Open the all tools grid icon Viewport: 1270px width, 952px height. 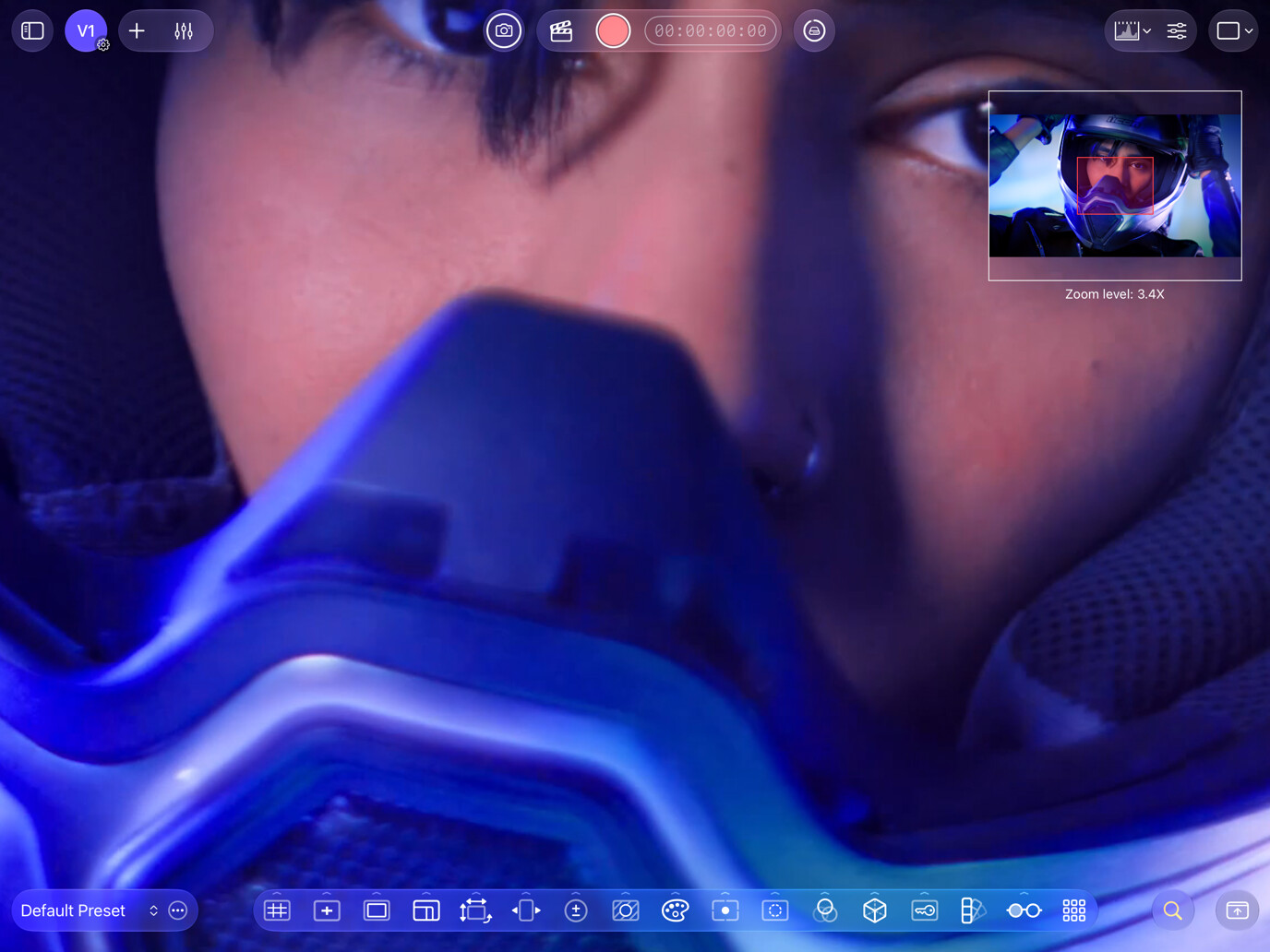coord(1074,910)
